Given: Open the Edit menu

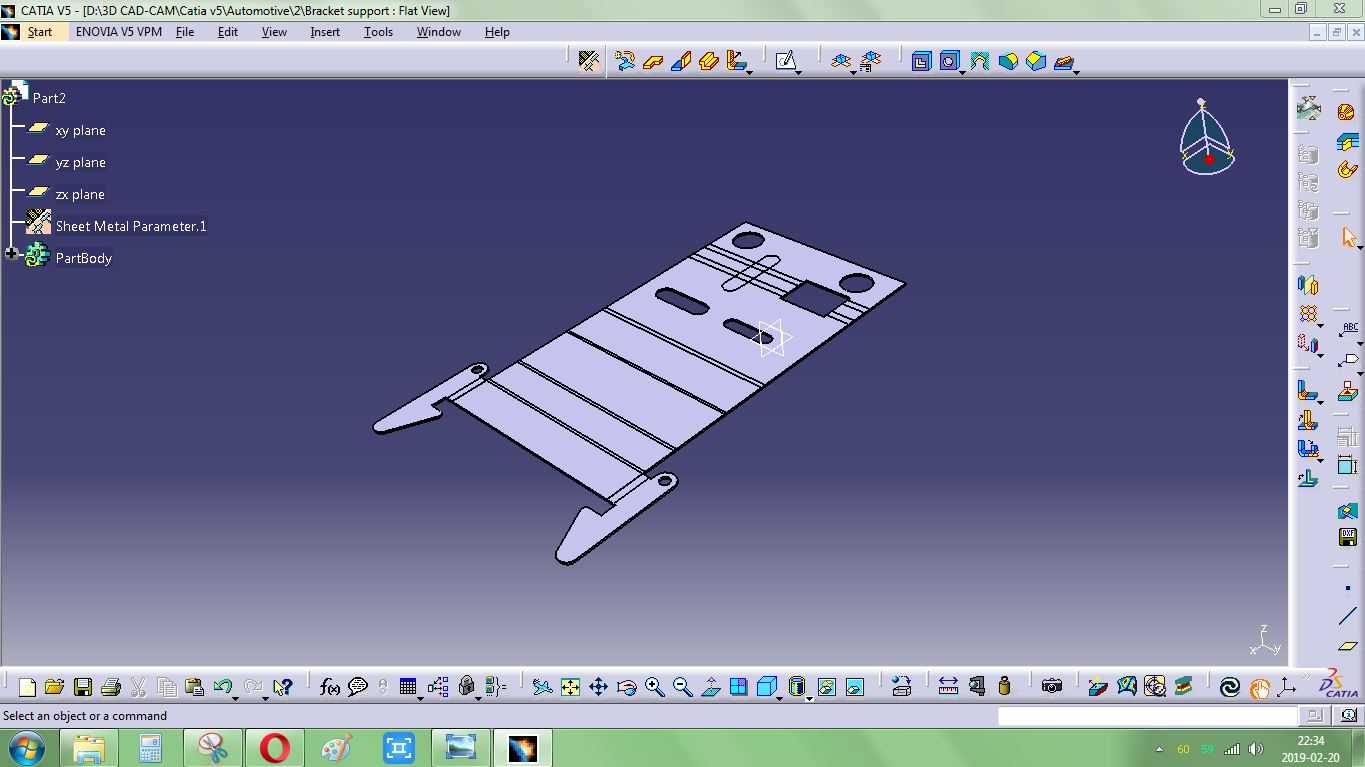Looking at the screenshot, I should click(228, 32).
